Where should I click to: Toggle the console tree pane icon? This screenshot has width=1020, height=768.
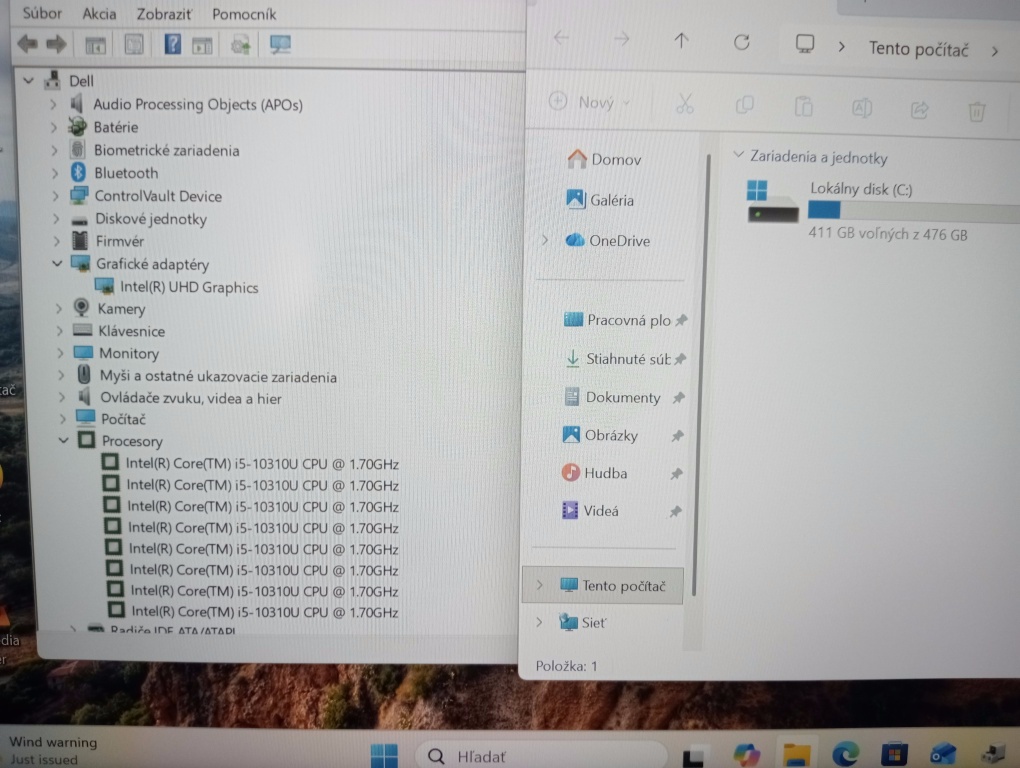pos(95,44)
